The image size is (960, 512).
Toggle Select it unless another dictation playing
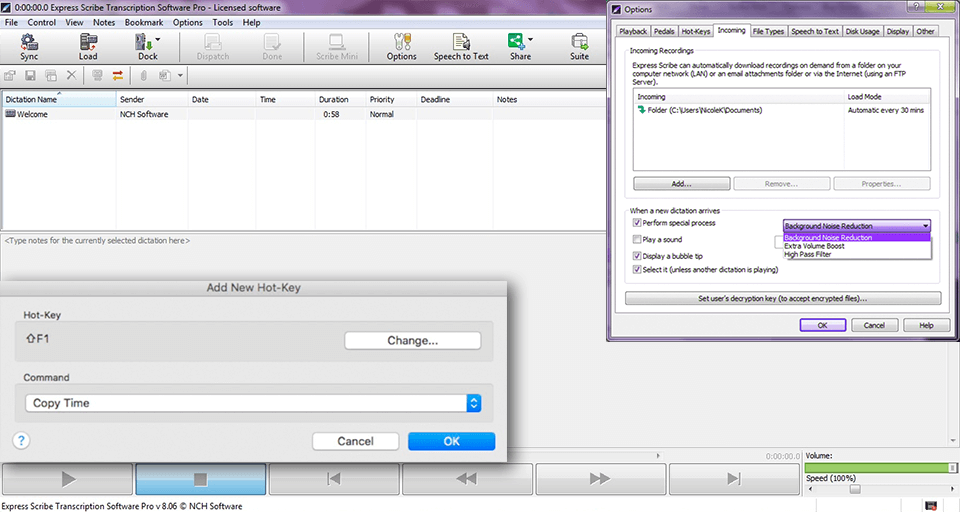click(637, 269)
